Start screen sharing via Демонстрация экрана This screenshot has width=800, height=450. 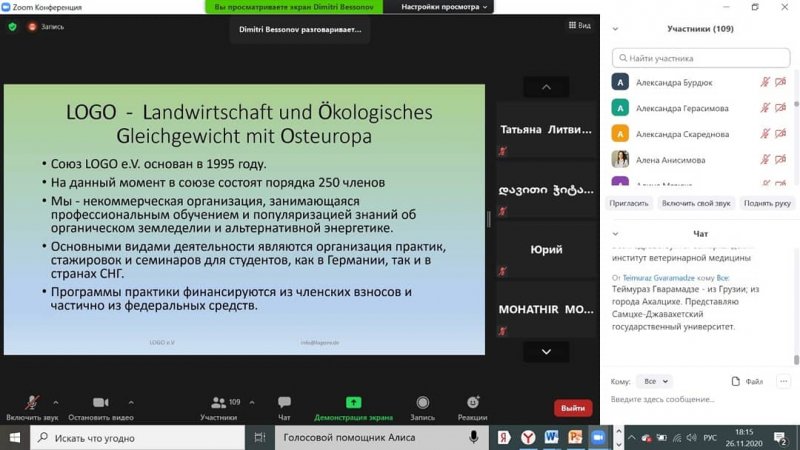(353, 402)
